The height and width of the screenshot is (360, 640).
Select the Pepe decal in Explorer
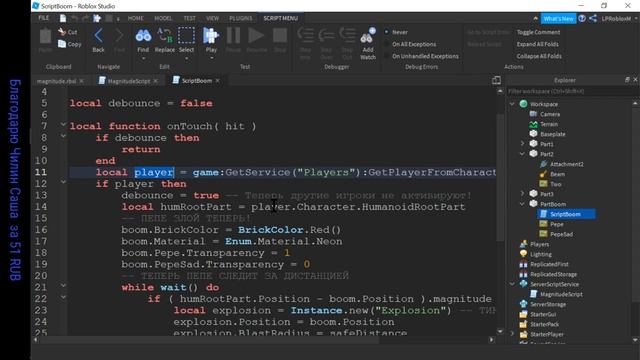point(556,224)
